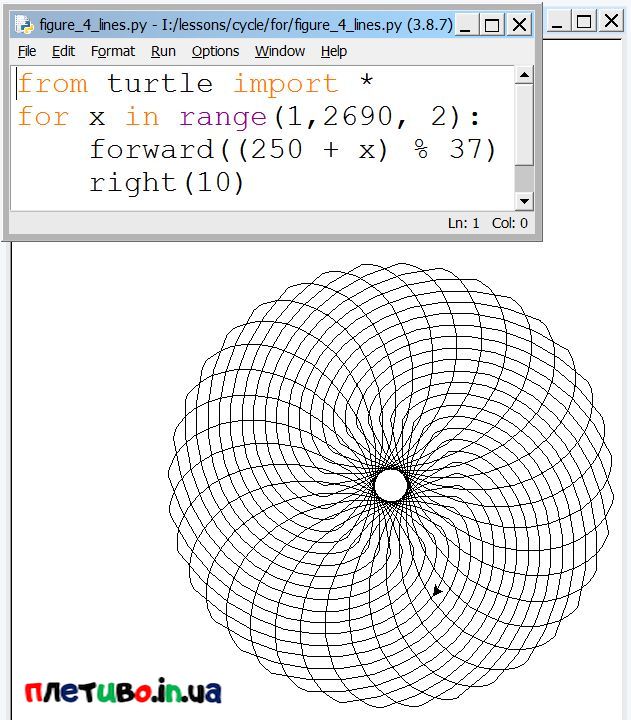Click the 'right(10)' code line
The image size is (631, 720).
166,183
